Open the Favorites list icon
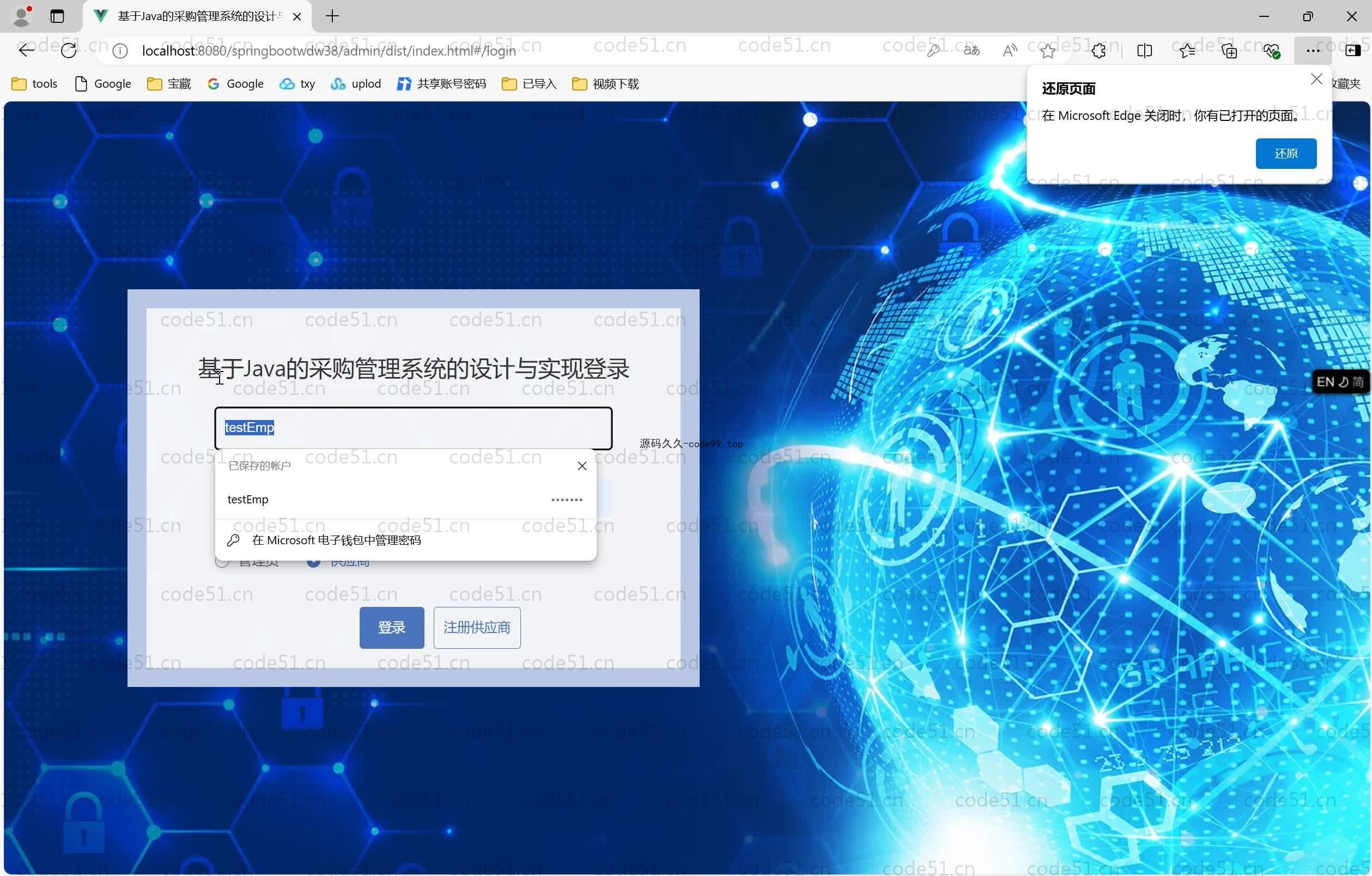Viewport: 1372px width, 876px height. [1187, 51]
